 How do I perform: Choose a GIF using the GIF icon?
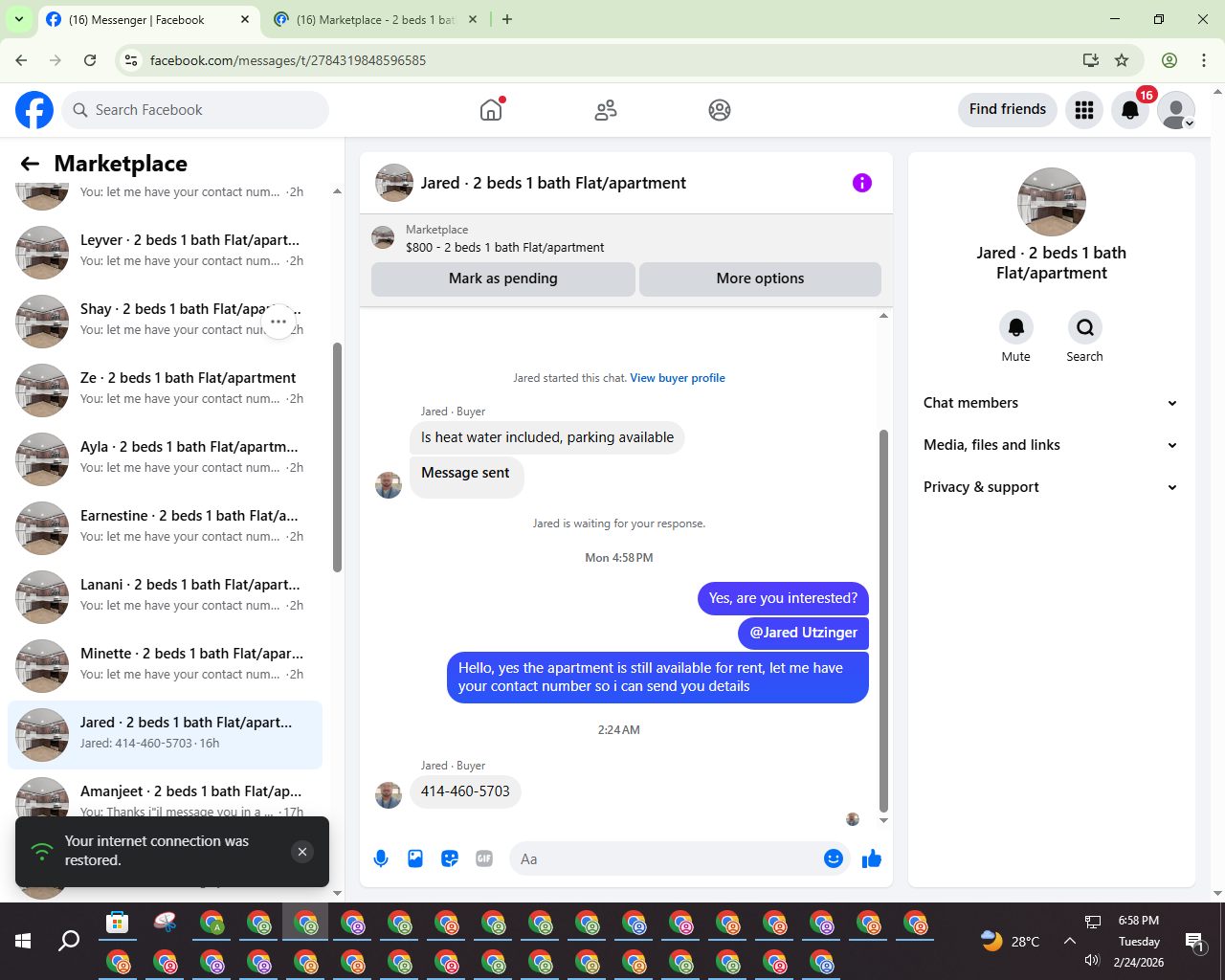pos(484,858)
